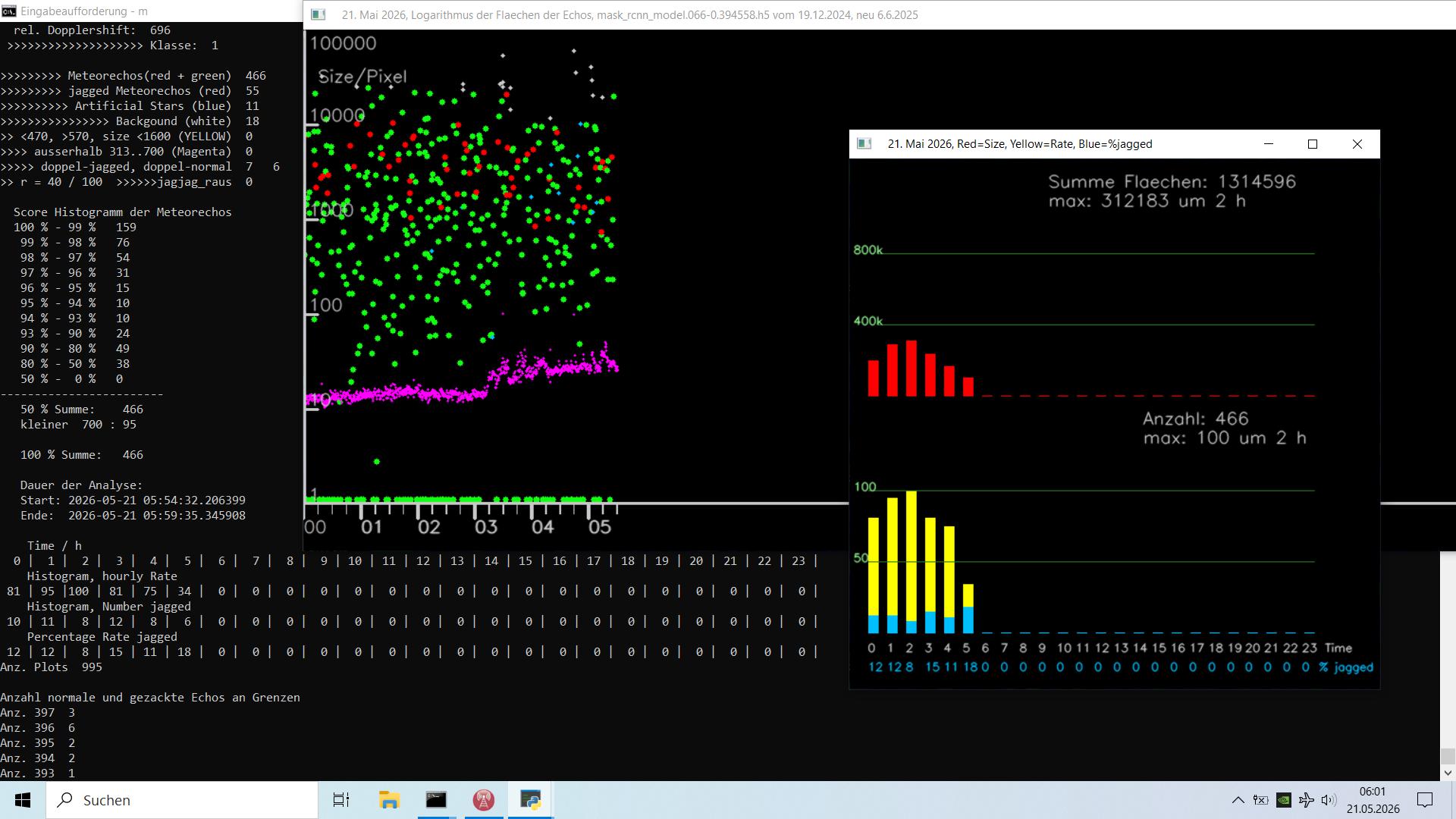Click the Logarithmus plot window's title icon
This screenshot has width=1456, height=819.
pos(318,14)
